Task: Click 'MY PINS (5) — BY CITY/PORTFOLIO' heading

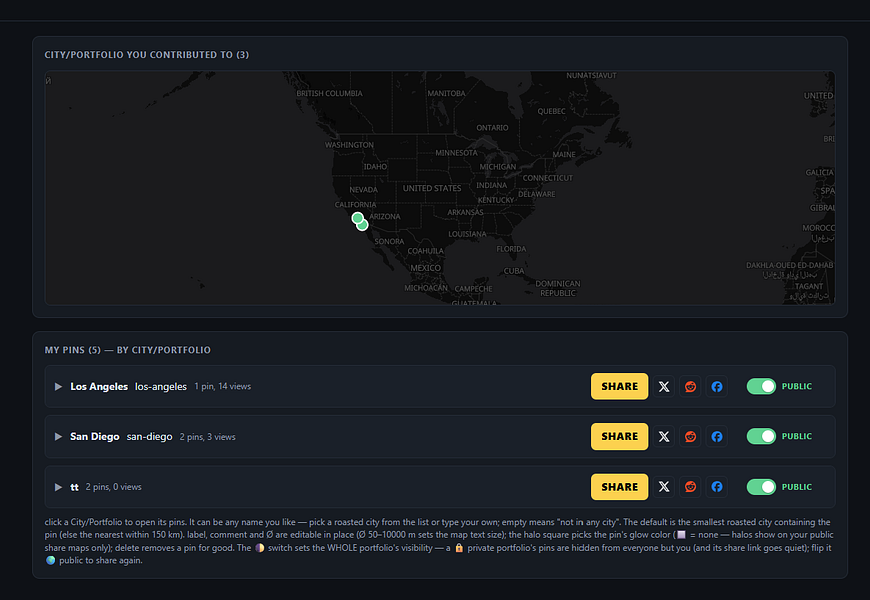Action: (128, 350)
